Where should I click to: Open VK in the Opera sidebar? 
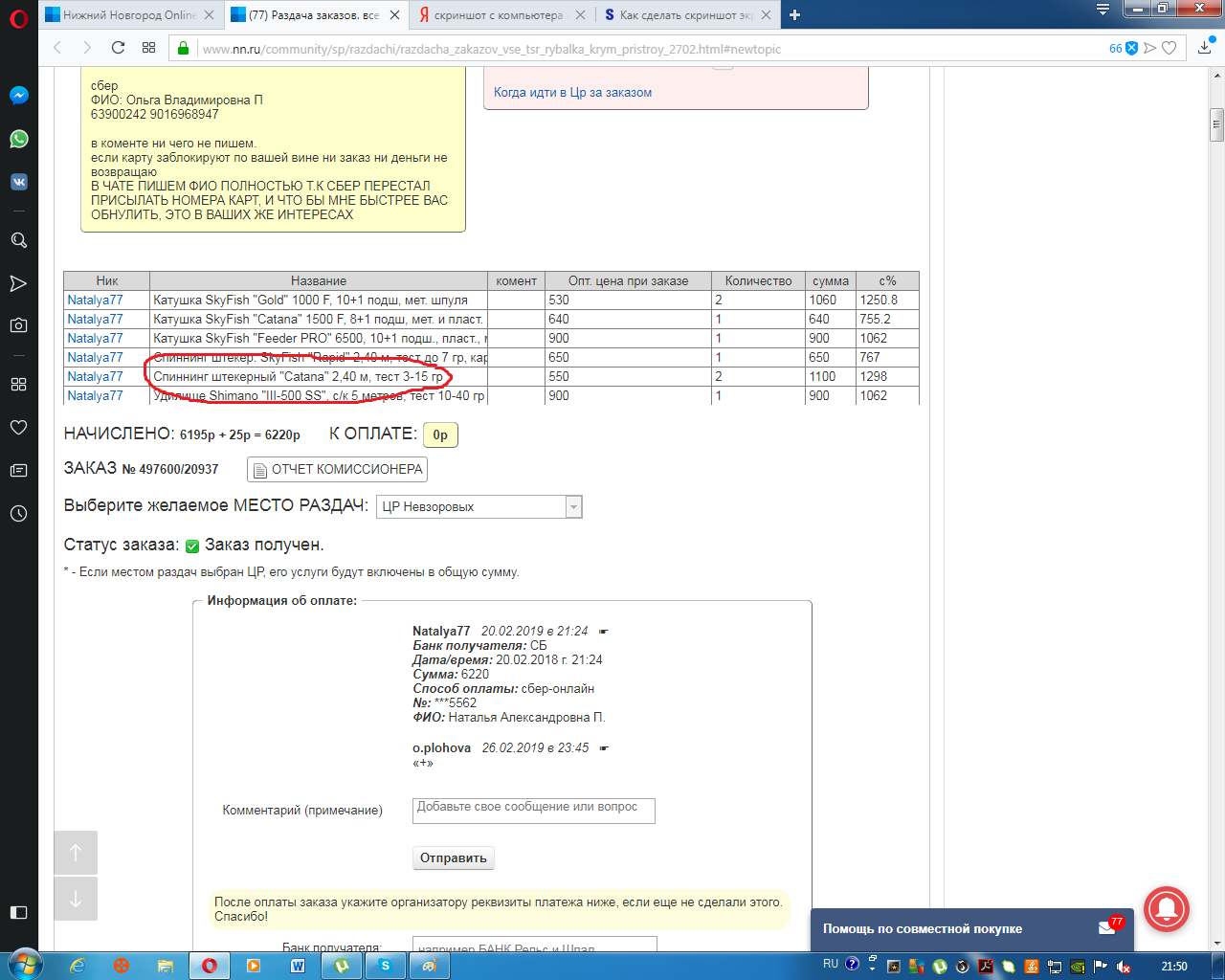(18, 182)
